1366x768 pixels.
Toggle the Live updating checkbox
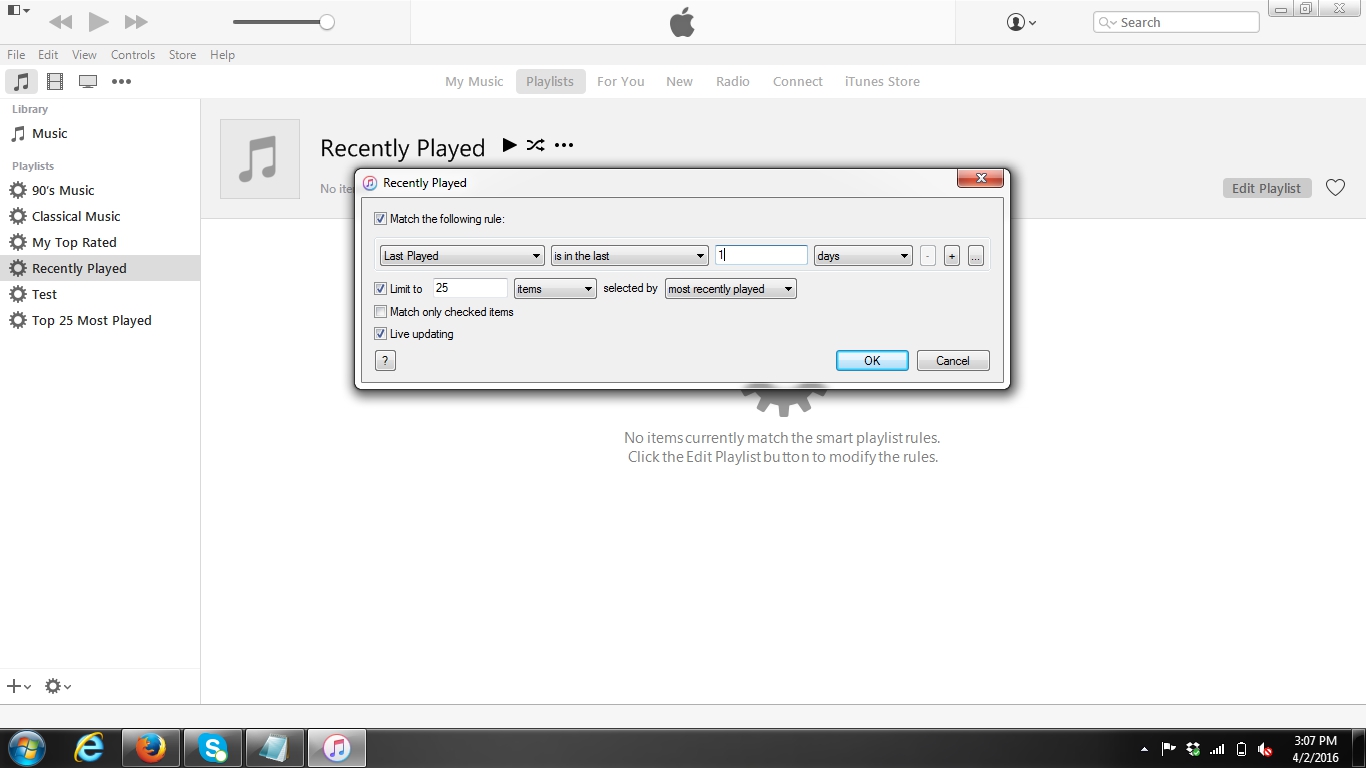[380, 334]
